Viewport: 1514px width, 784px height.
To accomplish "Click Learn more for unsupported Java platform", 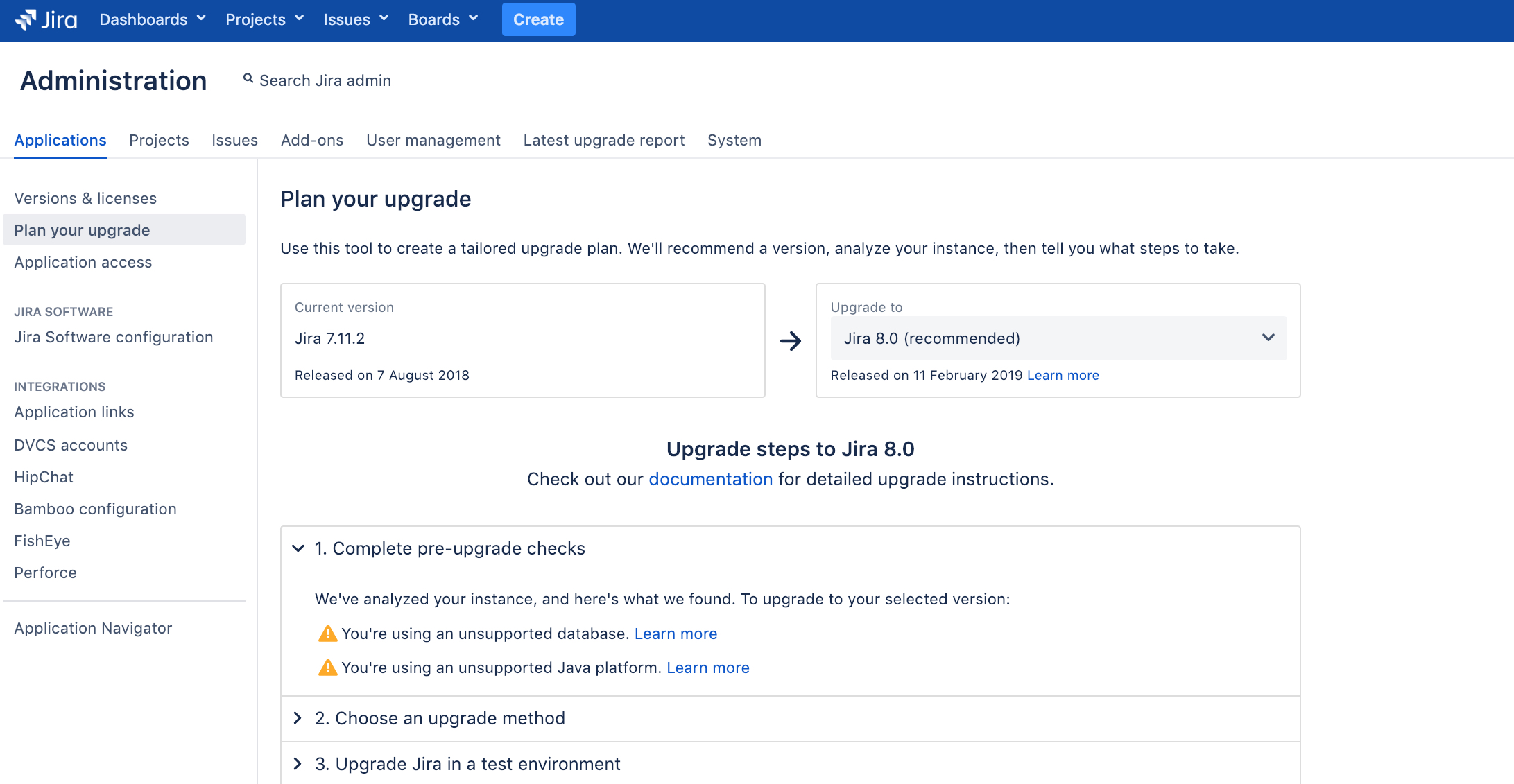I will (x=708, y=668).
